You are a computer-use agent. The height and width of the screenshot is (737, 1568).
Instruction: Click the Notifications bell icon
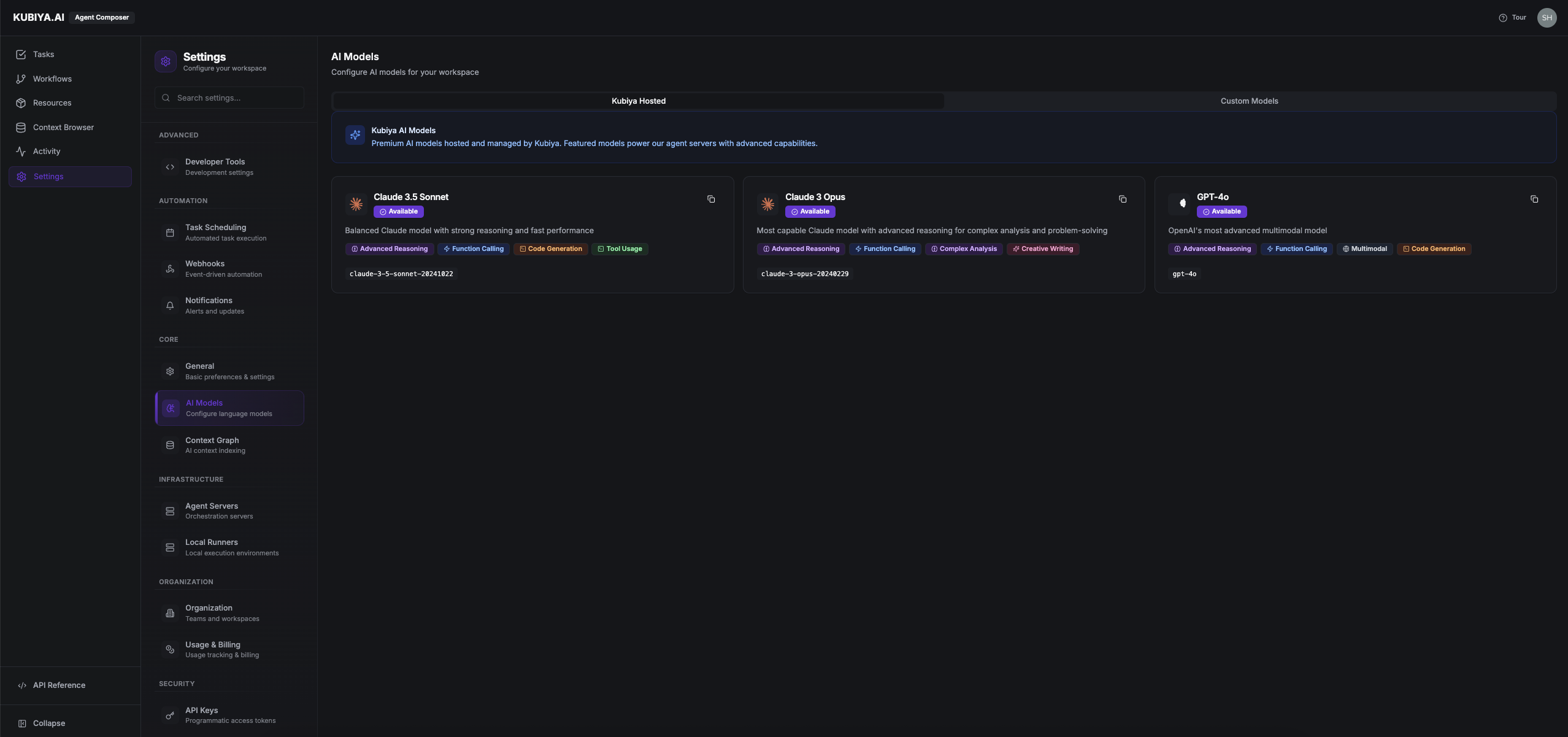click(x=170, y=306)
